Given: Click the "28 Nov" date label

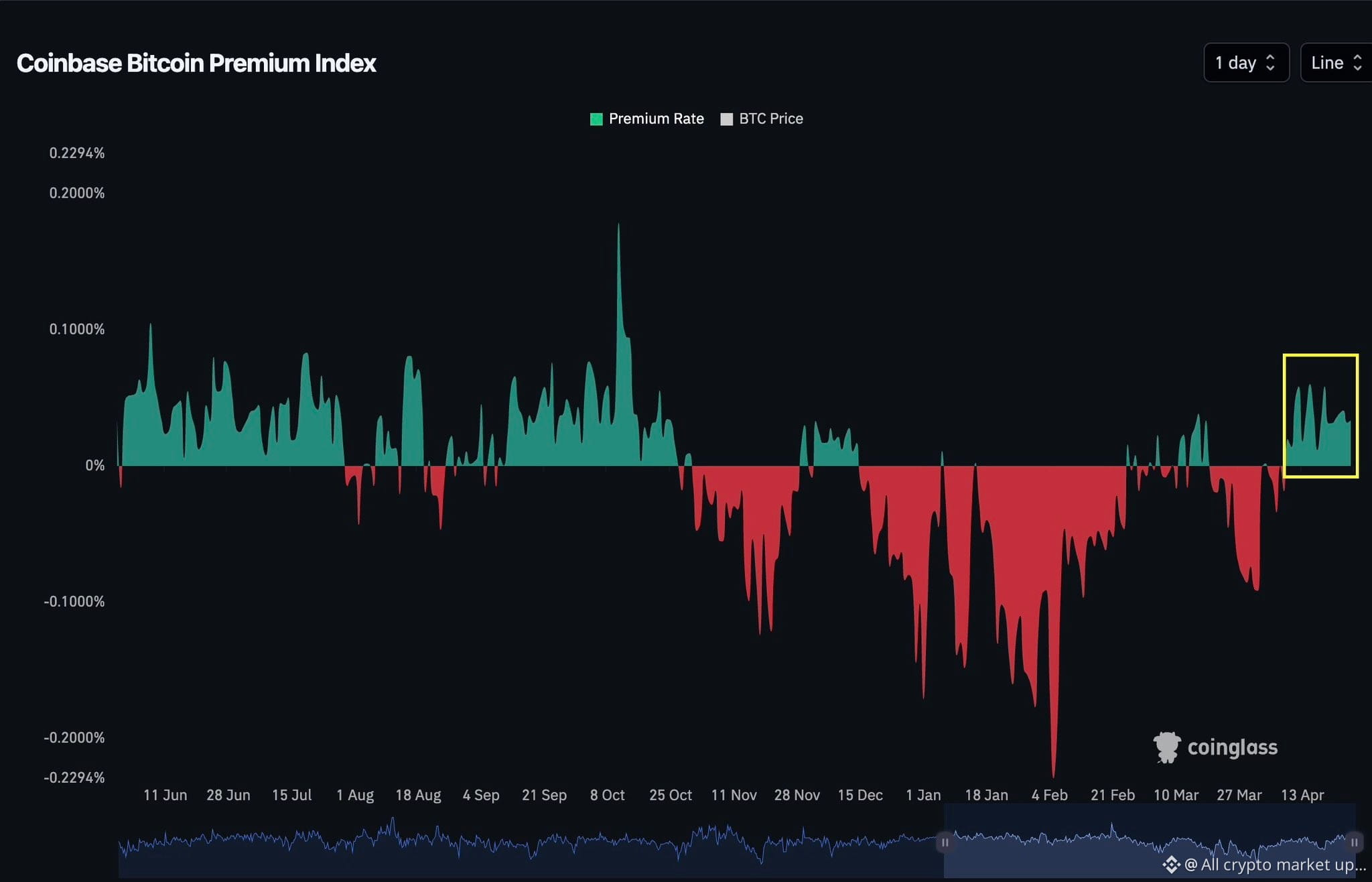Looking at the screenshot, I should tap(797, 795).
